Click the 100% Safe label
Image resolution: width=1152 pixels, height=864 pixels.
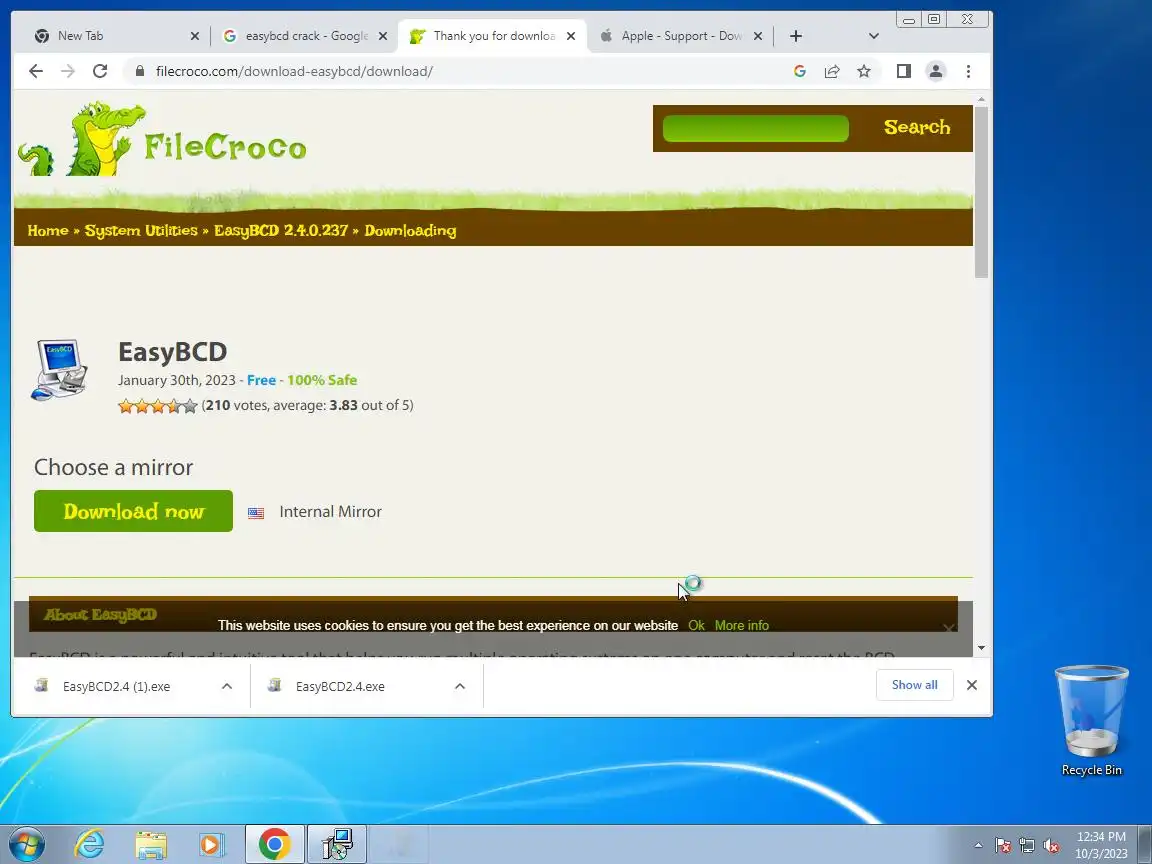(x=322, y=381)
